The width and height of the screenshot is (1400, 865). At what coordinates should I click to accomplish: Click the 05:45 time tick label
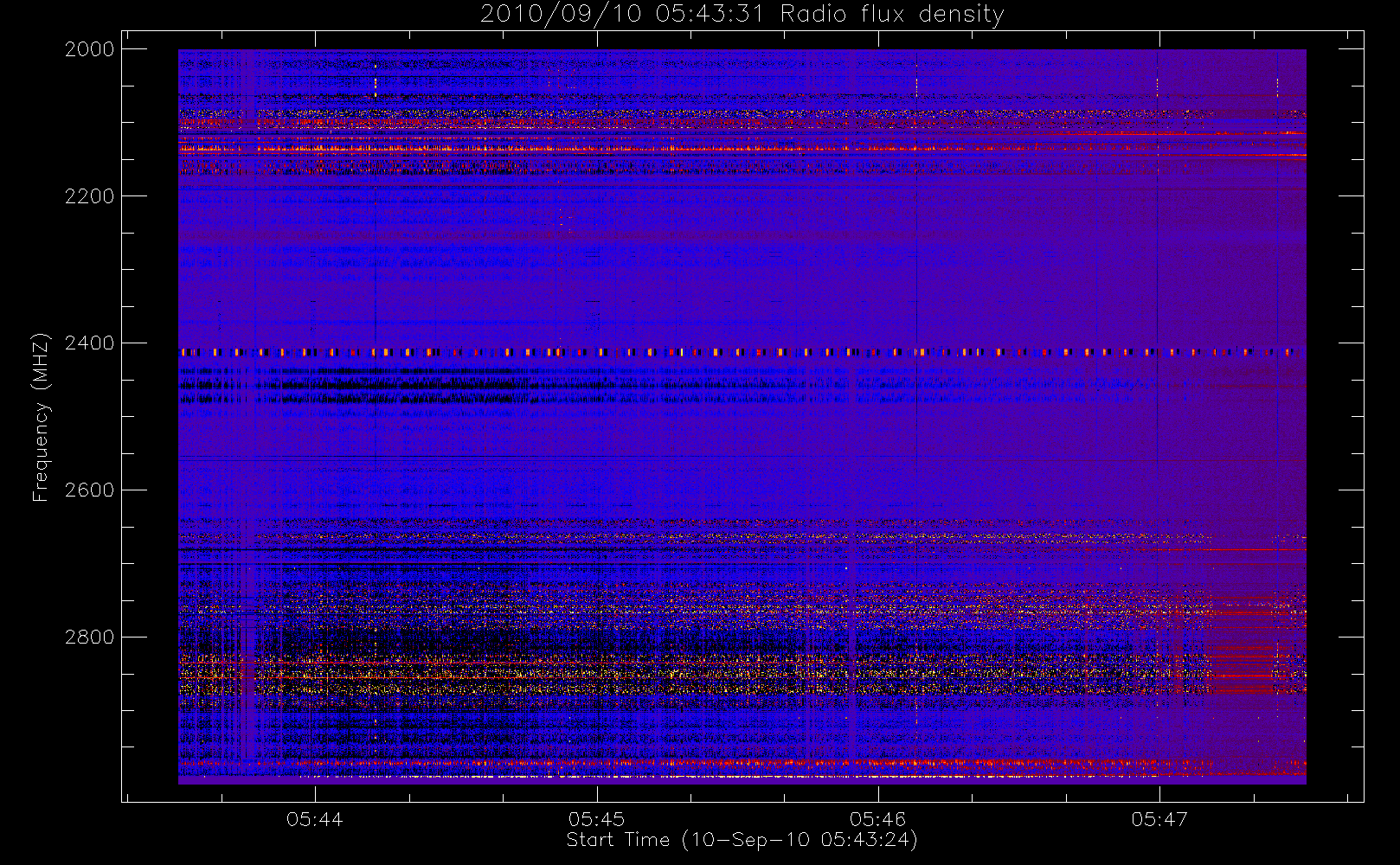coord(596,819)
